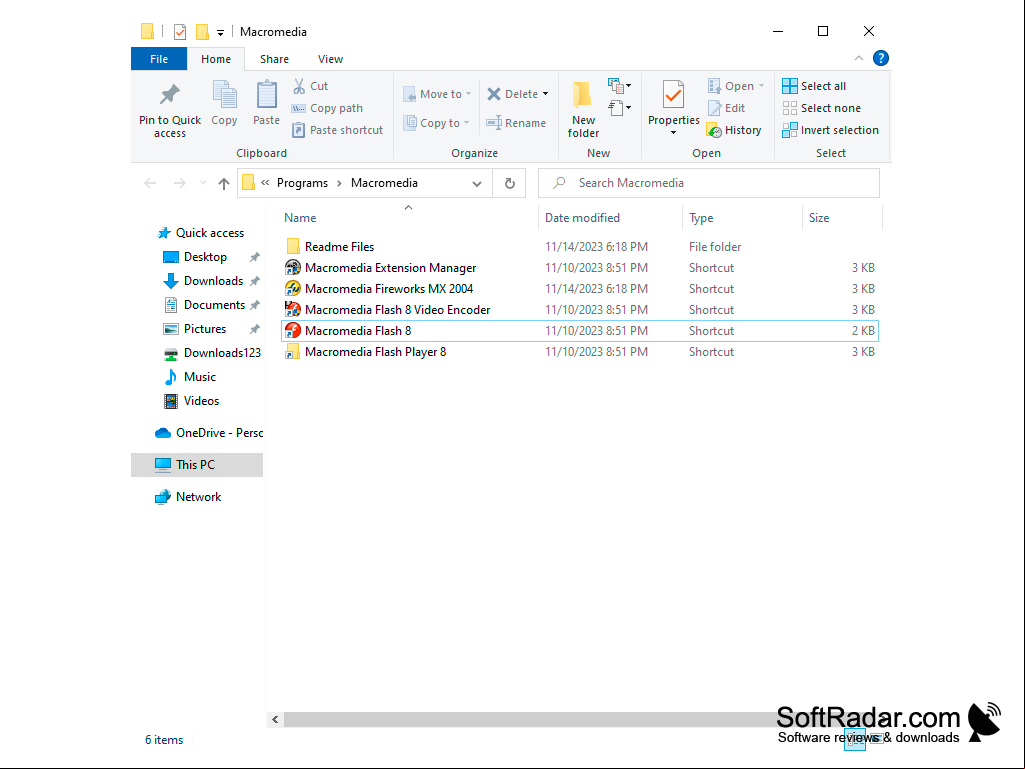Click Select all
The width and height of the screenshot is (1025, 769).
click(814, 86)
